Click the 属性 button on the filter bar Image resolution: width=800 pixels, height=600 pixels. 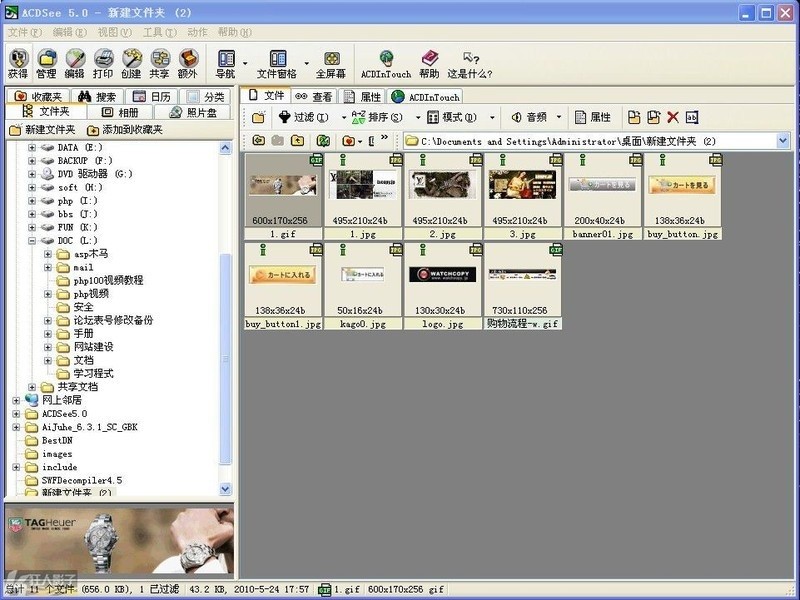[x=595, y=117]
